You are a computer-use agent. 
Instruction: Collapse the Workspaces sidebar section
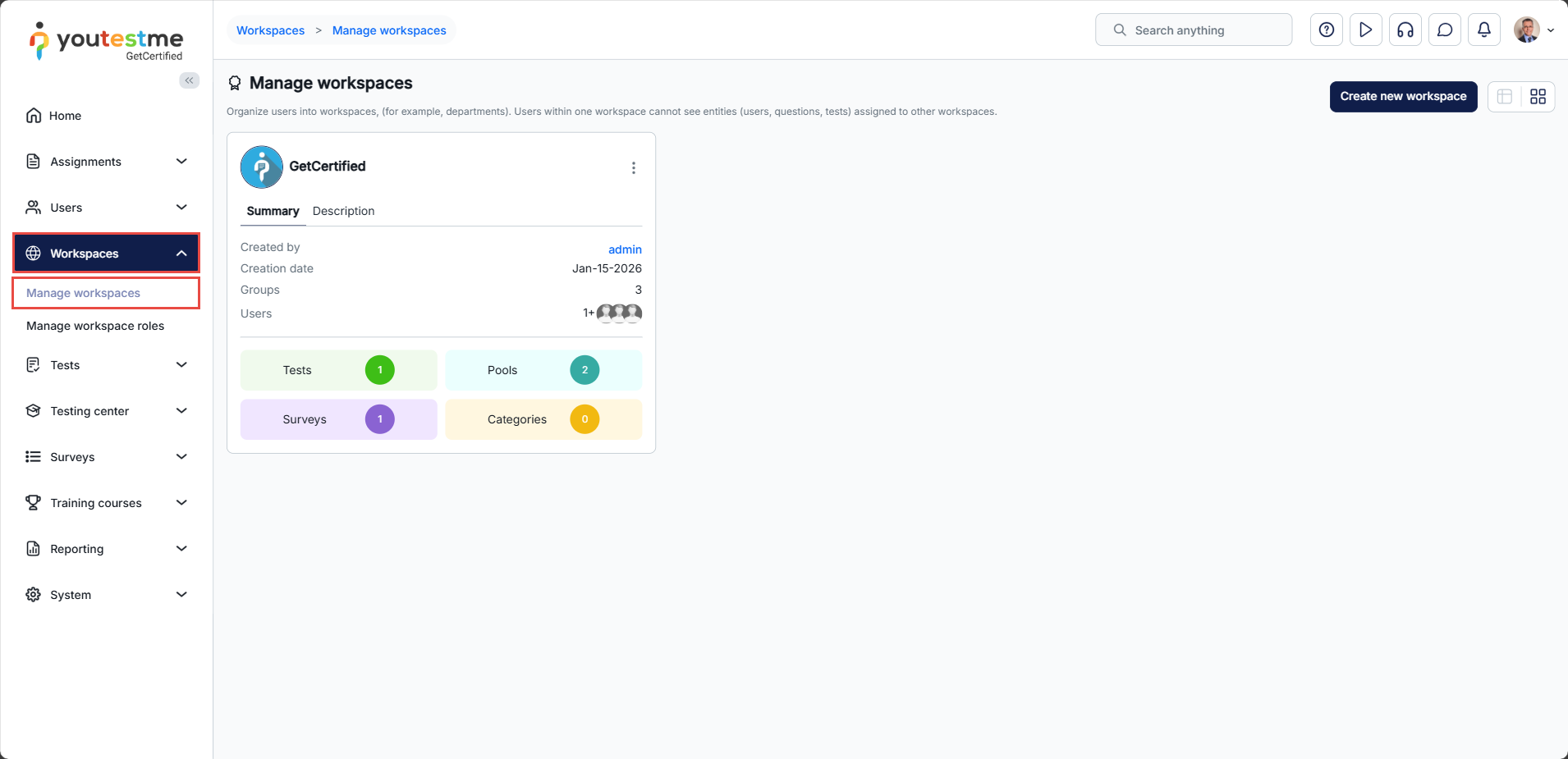point(181,254)
